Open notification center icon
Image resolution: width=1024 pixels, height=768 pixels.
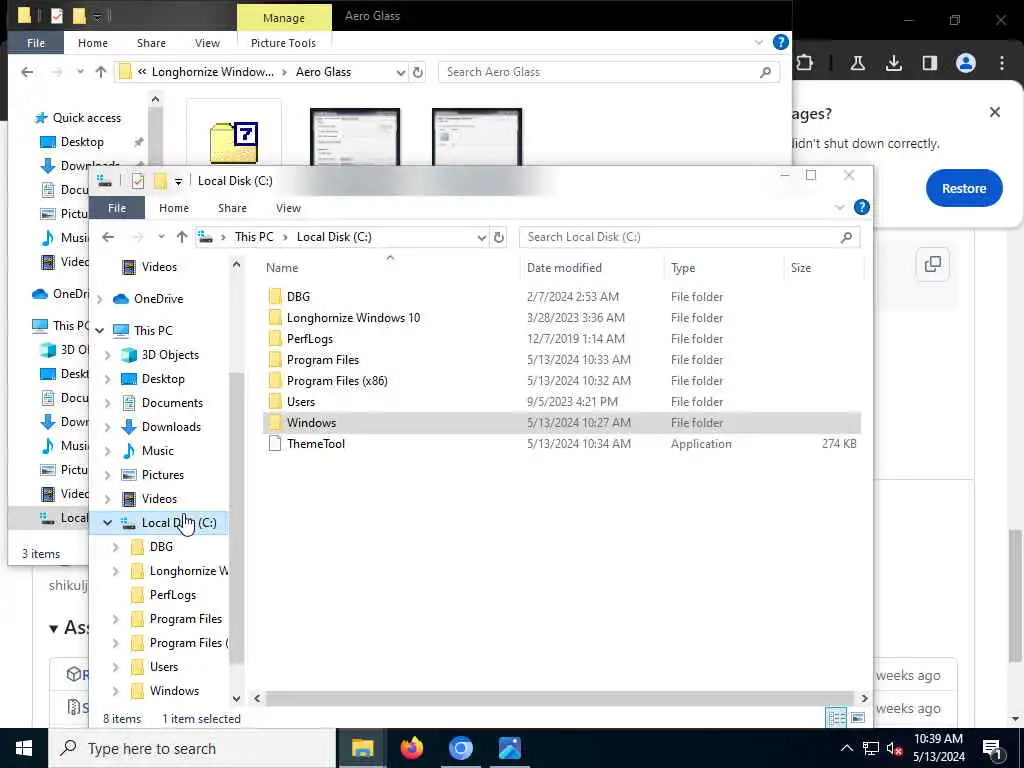pos(992,749)
